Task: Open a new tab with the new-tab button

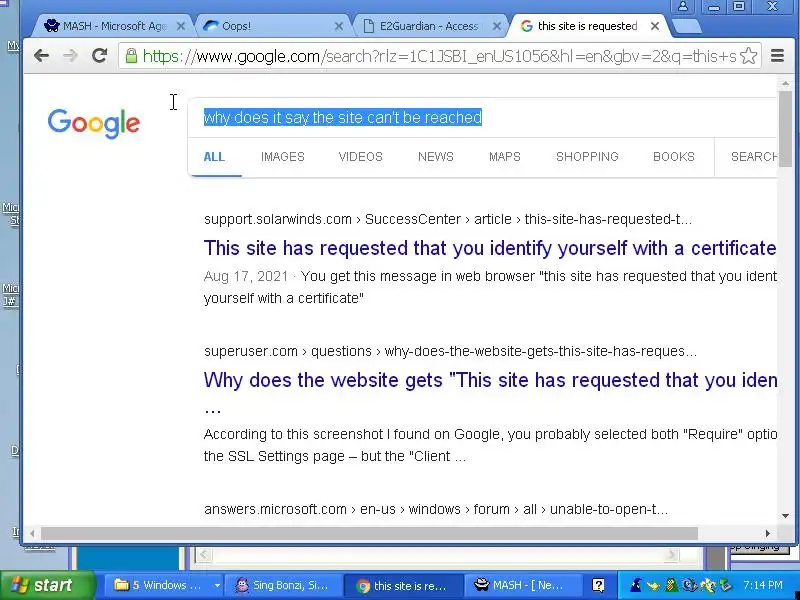Action: (686, 27)
